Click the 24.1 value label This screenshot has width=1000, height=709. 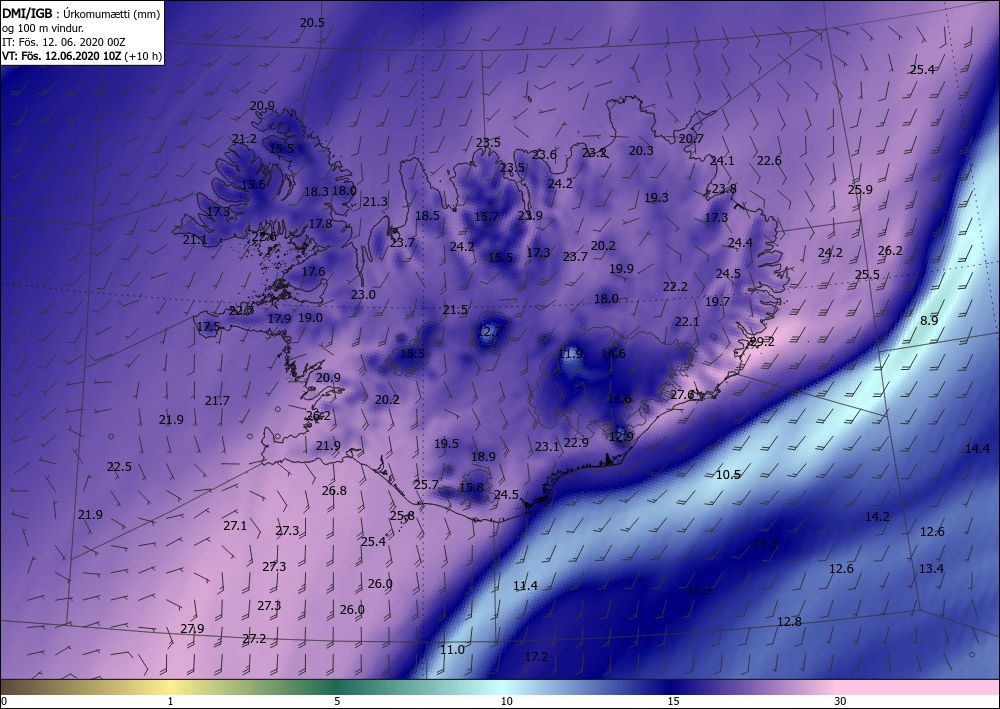click(722, 161)
